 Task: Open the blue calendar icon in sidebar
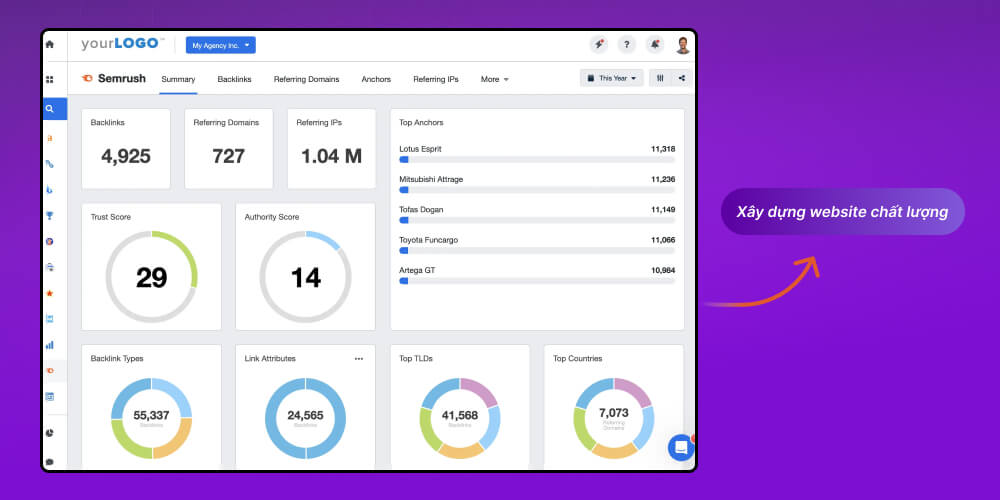coord(50,396)
